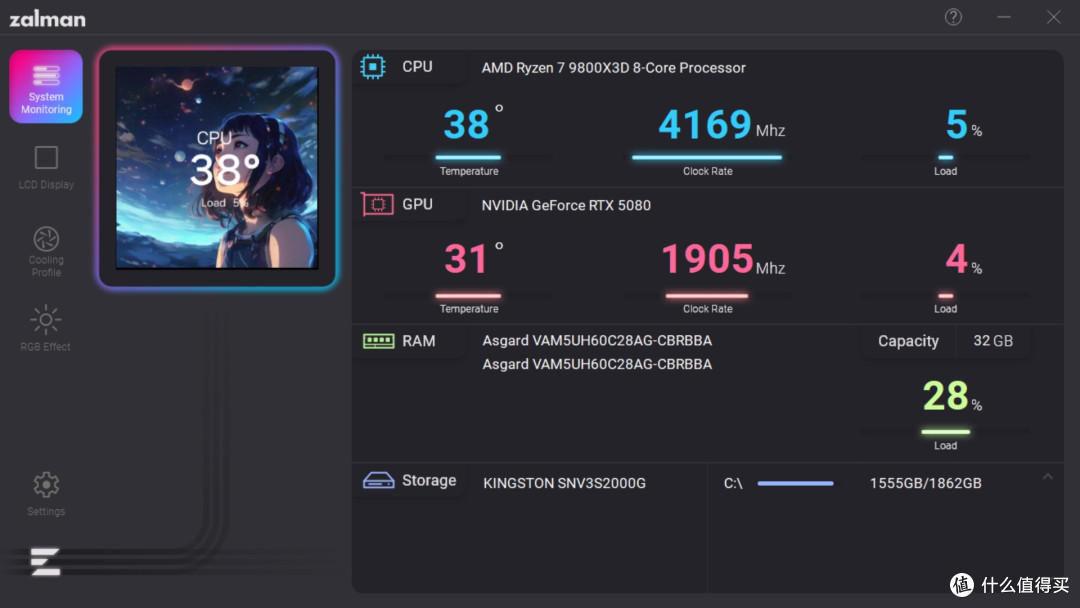Screen dimensions: 1080x608
Task: Click the RAM Capacity label
Action: pyautogui.click(x=908, y=341)
